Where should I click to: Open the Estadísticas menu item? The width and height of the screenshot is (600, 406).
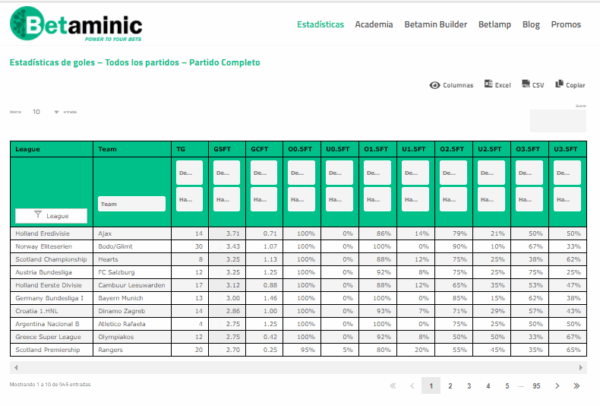320,24
